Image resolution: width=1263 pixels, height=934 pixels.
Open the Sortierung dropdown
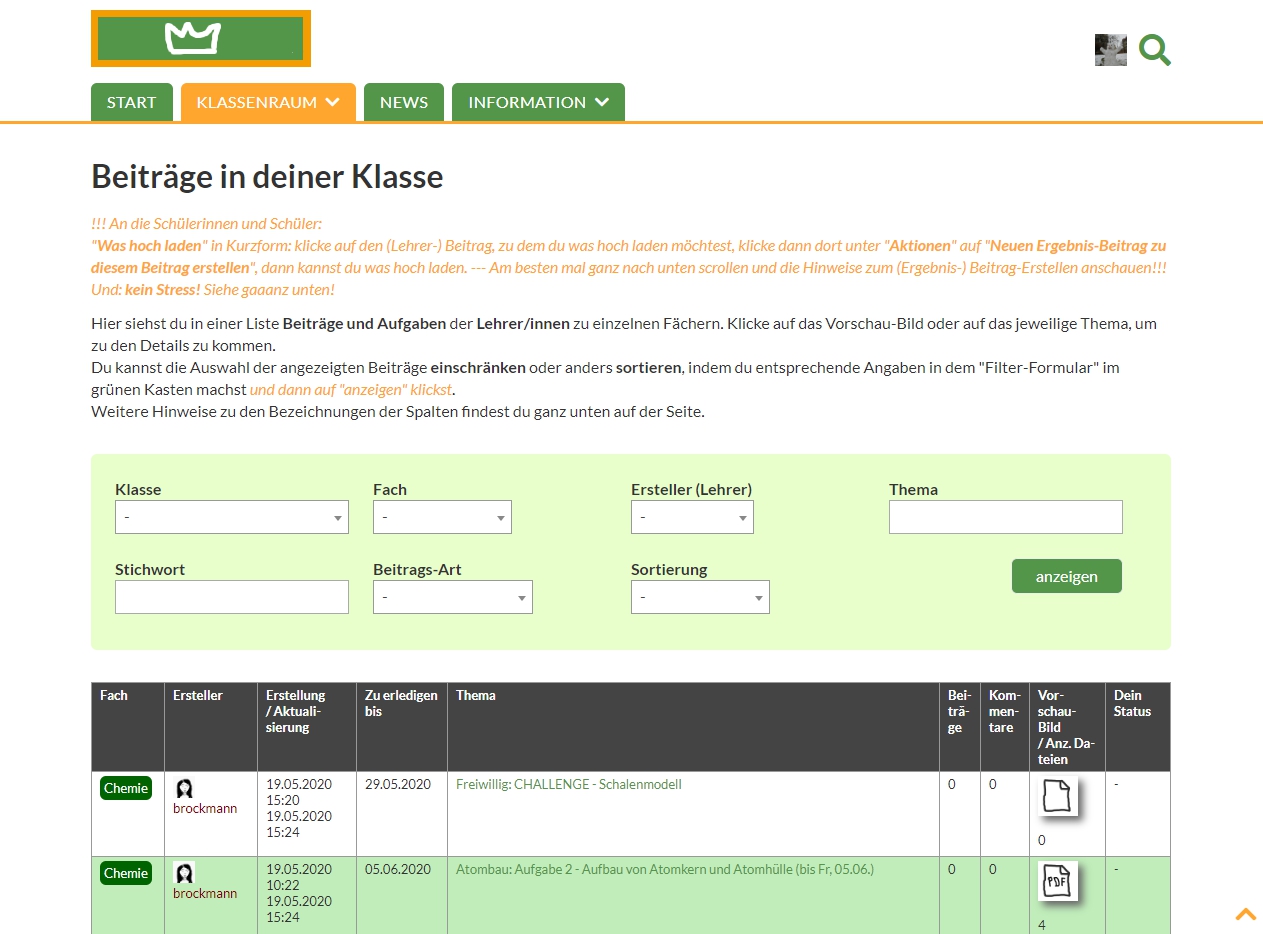point(700,597)
